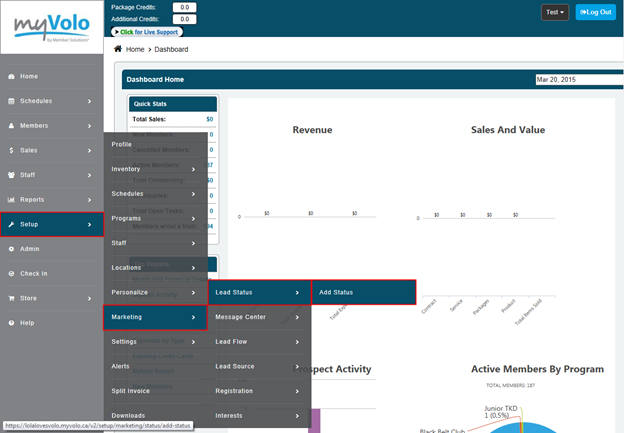Image resolution: width=624 pixels, height=433 pixels.
Task: Click the Schedules calendar icon in sidebar
Action: tap(11, 101)
